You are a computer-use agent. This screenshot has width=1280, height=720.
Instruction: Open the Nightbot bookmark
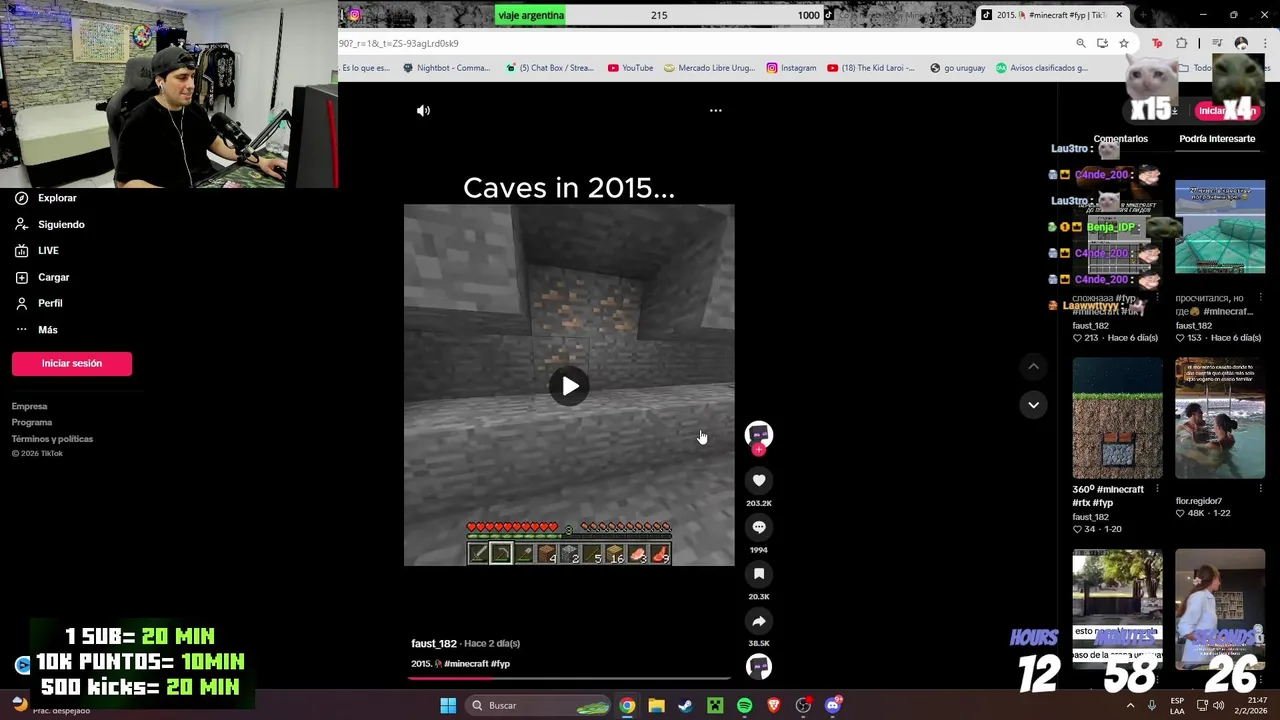(x=446, y=68)
